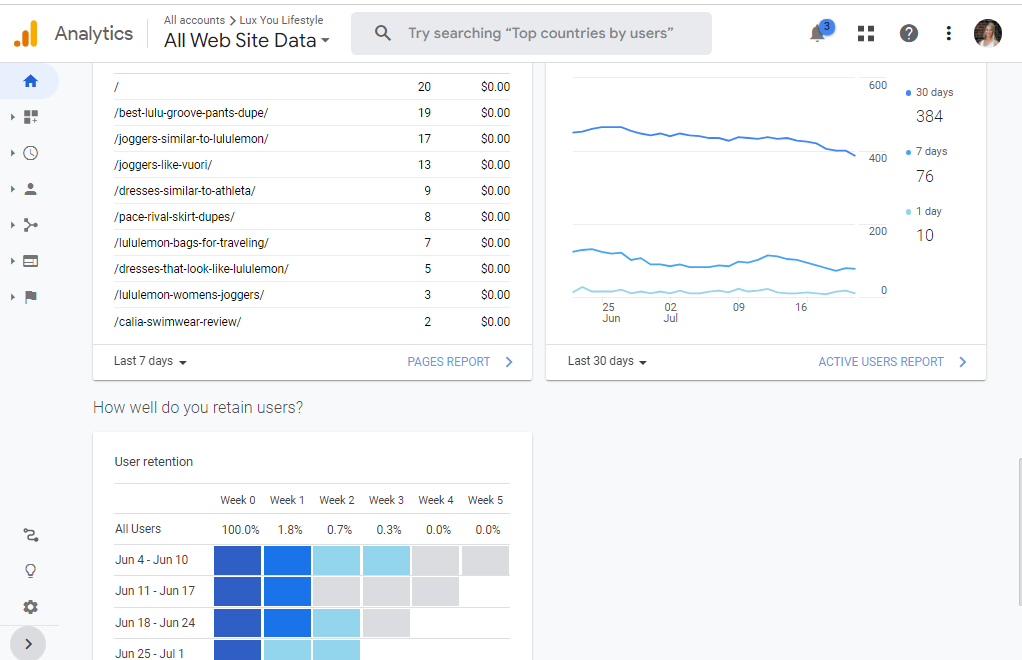This screenshot has width=1022, height=660.
Task: Expand the Customization section arrow
Action: pos(12,117)
